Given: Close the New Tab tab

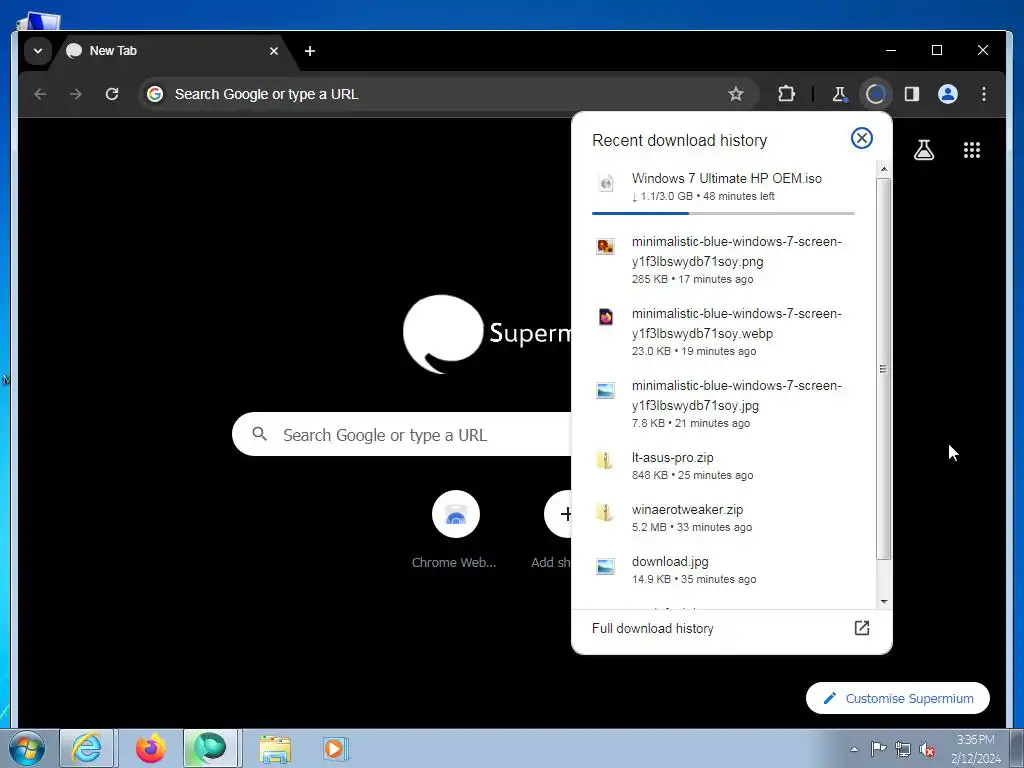Looking at the screenshot, I should [274, 51].
